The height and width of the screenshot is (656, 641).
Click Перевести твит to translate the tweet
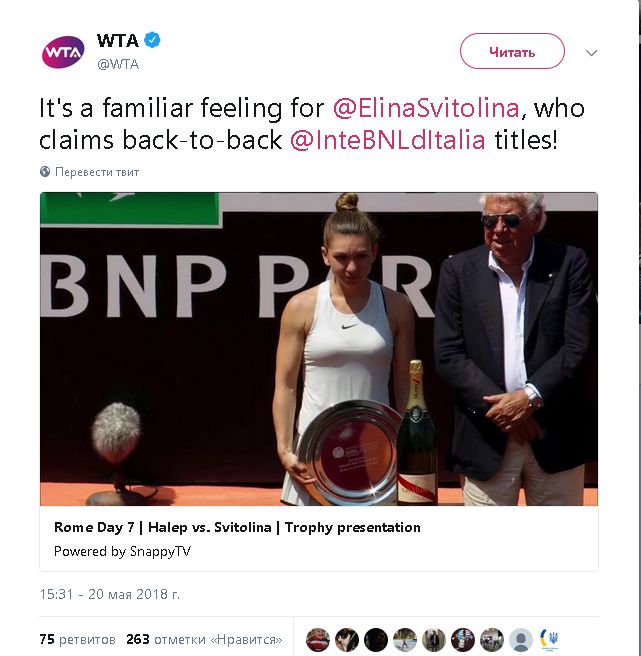97,172
